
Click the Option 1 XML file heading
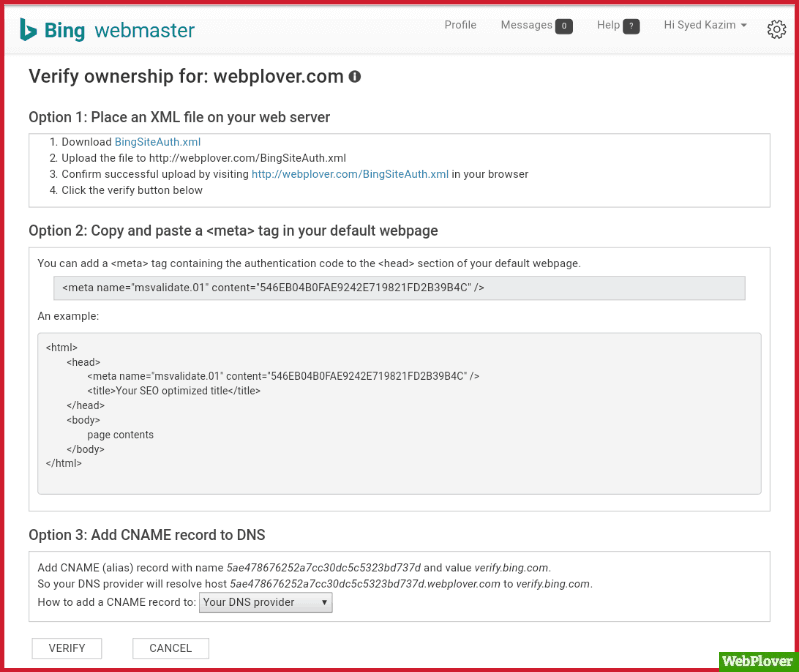click(179, 117)
